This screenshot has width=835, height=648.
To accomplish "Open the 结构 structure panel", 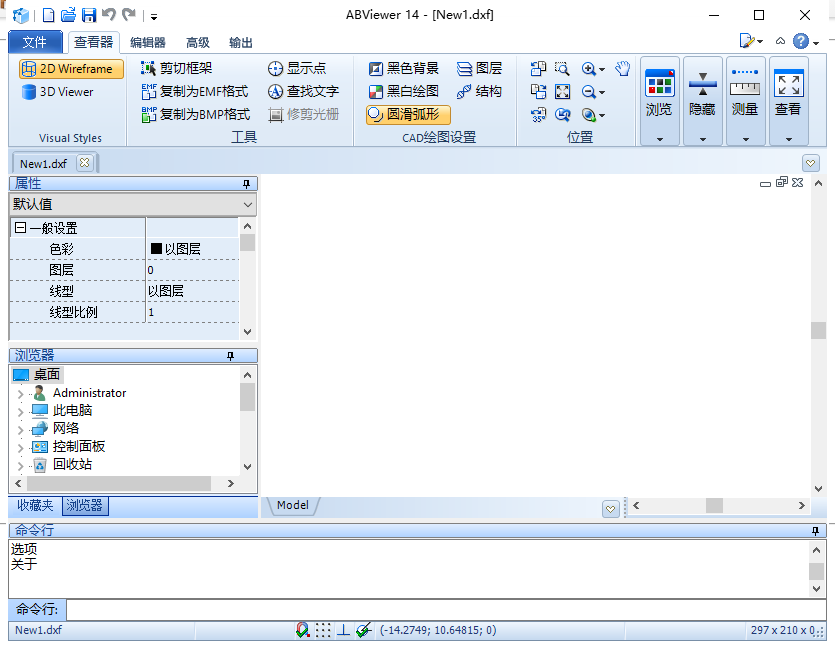I will [x=479, y=91].
